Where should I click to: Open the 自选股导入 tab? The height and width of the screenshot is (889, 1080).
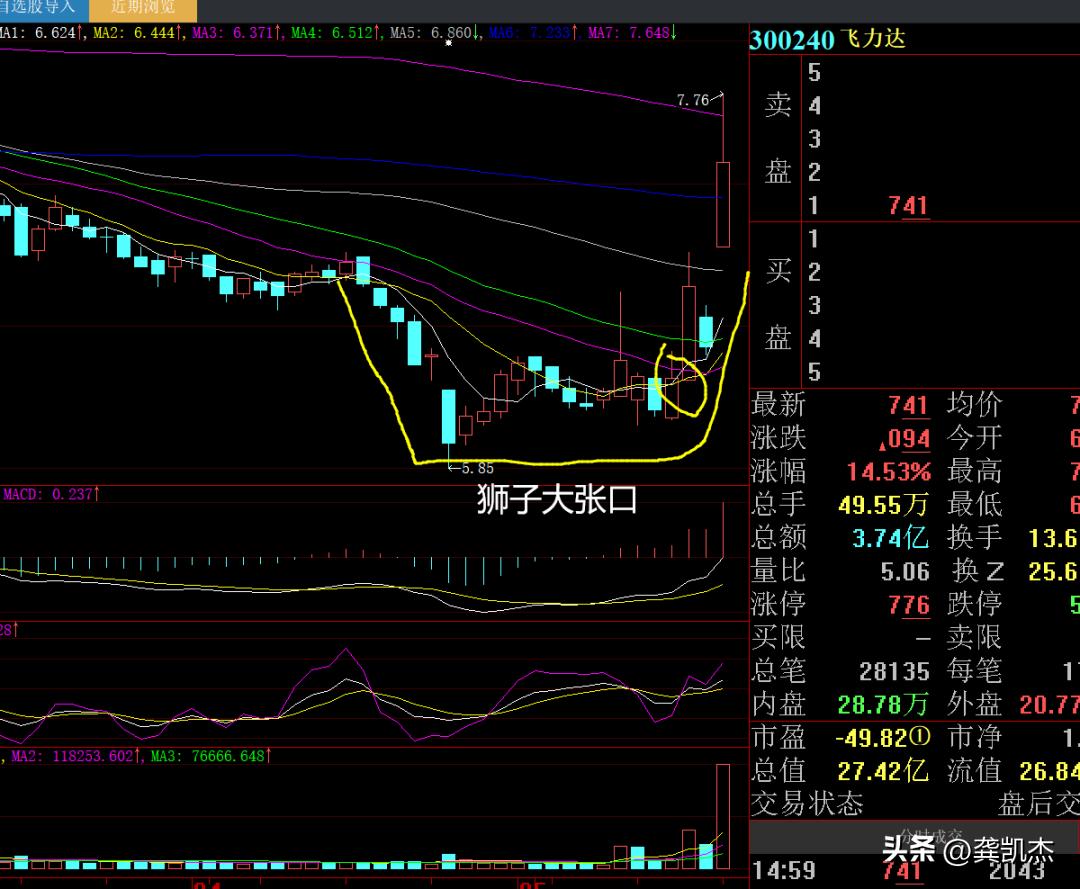click(x=43, y=8)
